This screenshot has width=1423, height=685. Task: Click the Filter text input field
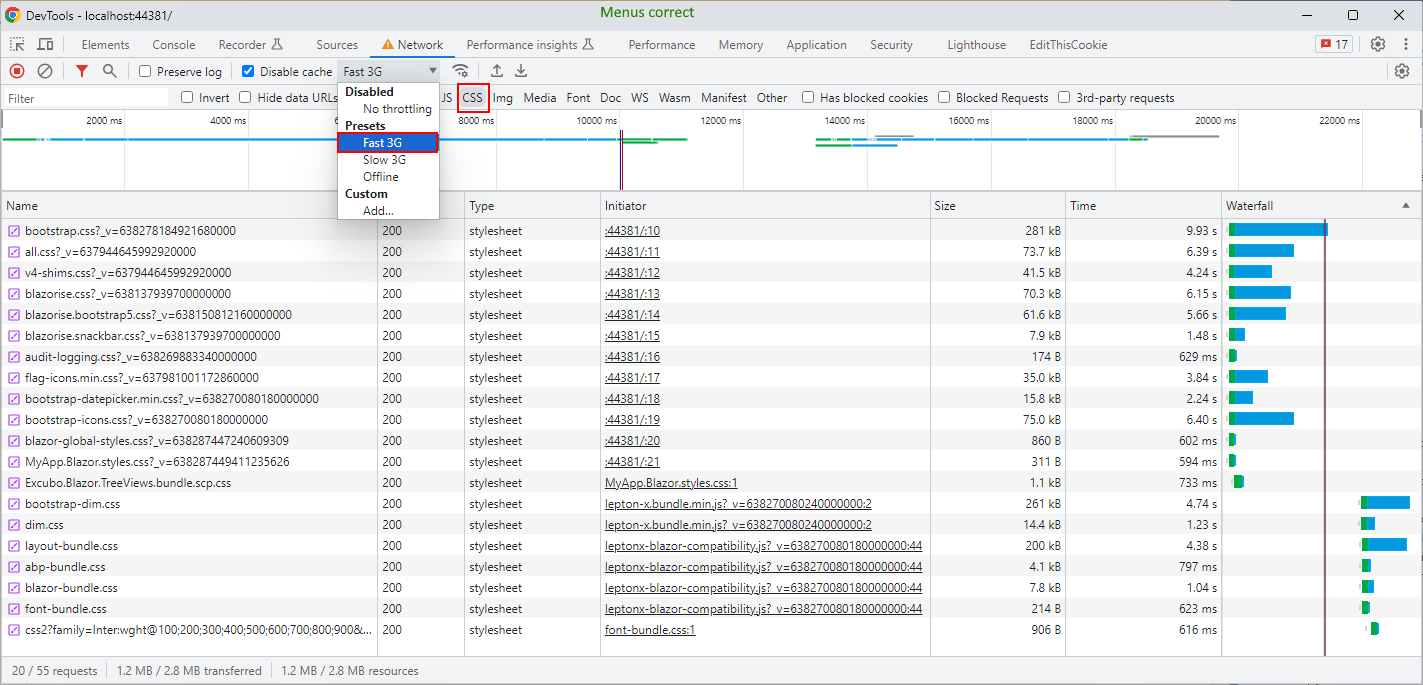point(85,98)
